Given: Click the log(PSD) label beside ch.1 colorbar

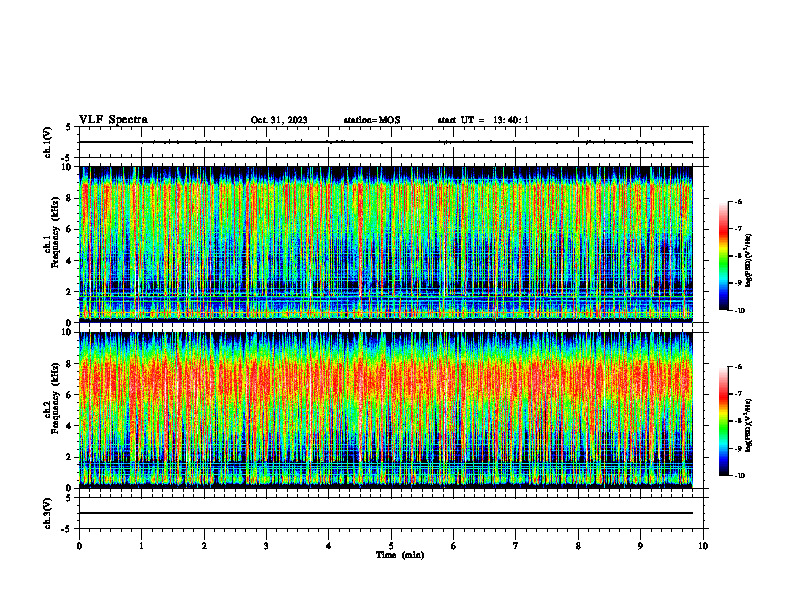Looking at the screenshot, I should 749,260.
